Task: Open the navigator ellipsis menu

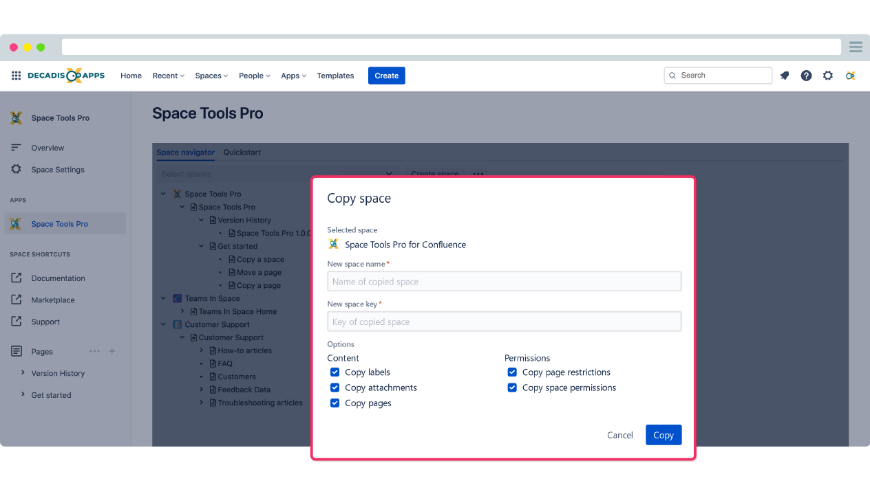Action: click(478, 174)
